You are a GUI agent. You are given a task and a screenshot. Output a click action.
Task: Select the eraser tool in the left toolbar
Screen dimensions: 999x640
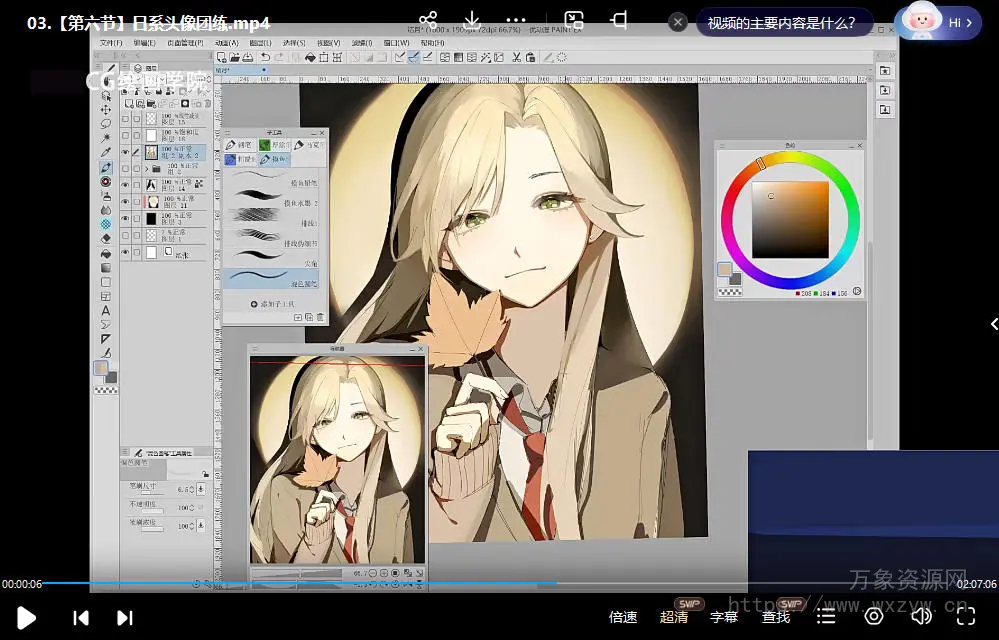pos(106,239)
